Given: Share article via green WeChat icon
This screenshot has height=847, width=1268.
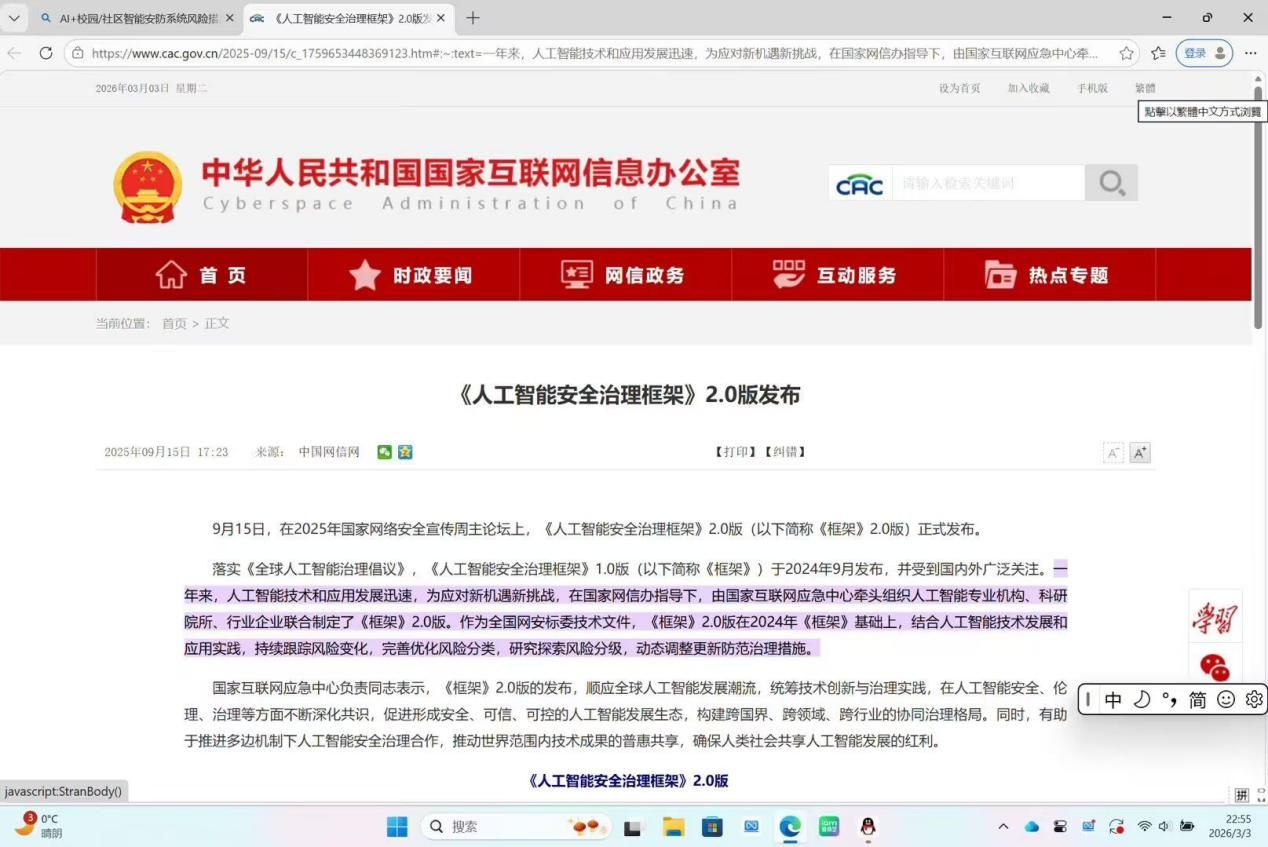Looking at the screenshot, I should click(x=384, y=452).
